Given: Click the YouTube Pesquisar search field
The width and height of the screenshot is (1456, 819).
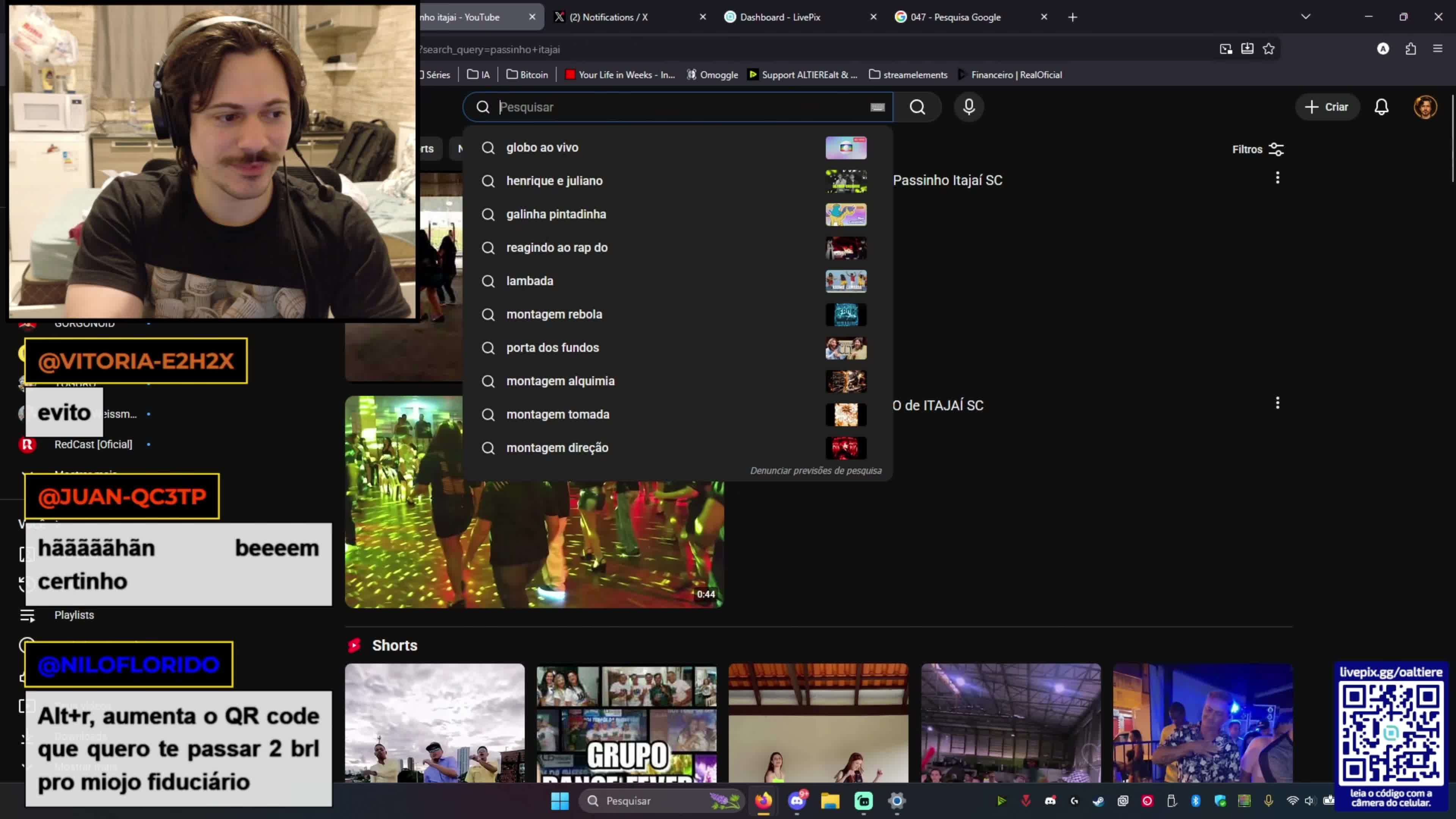Looking at the screenshot, I should 678,107.
